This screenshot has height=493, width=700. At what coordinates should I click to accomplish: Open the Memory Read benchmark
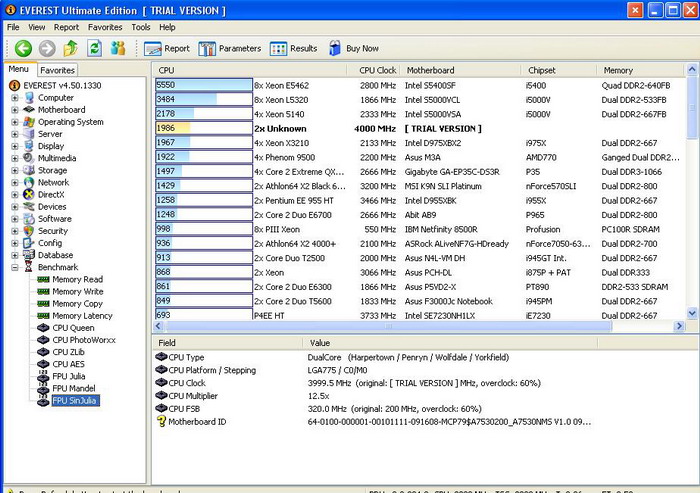78,280
